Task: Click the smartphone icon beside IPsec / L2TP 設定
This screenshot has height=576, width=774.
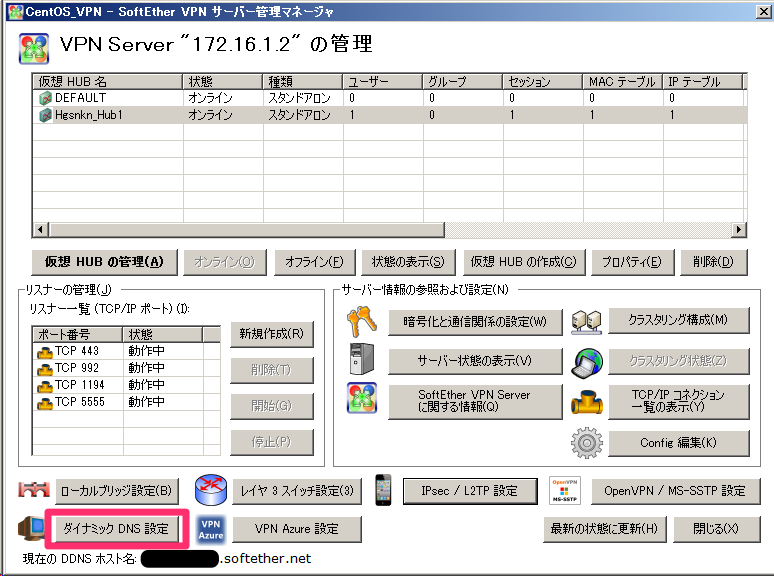Action: point(383,490)
